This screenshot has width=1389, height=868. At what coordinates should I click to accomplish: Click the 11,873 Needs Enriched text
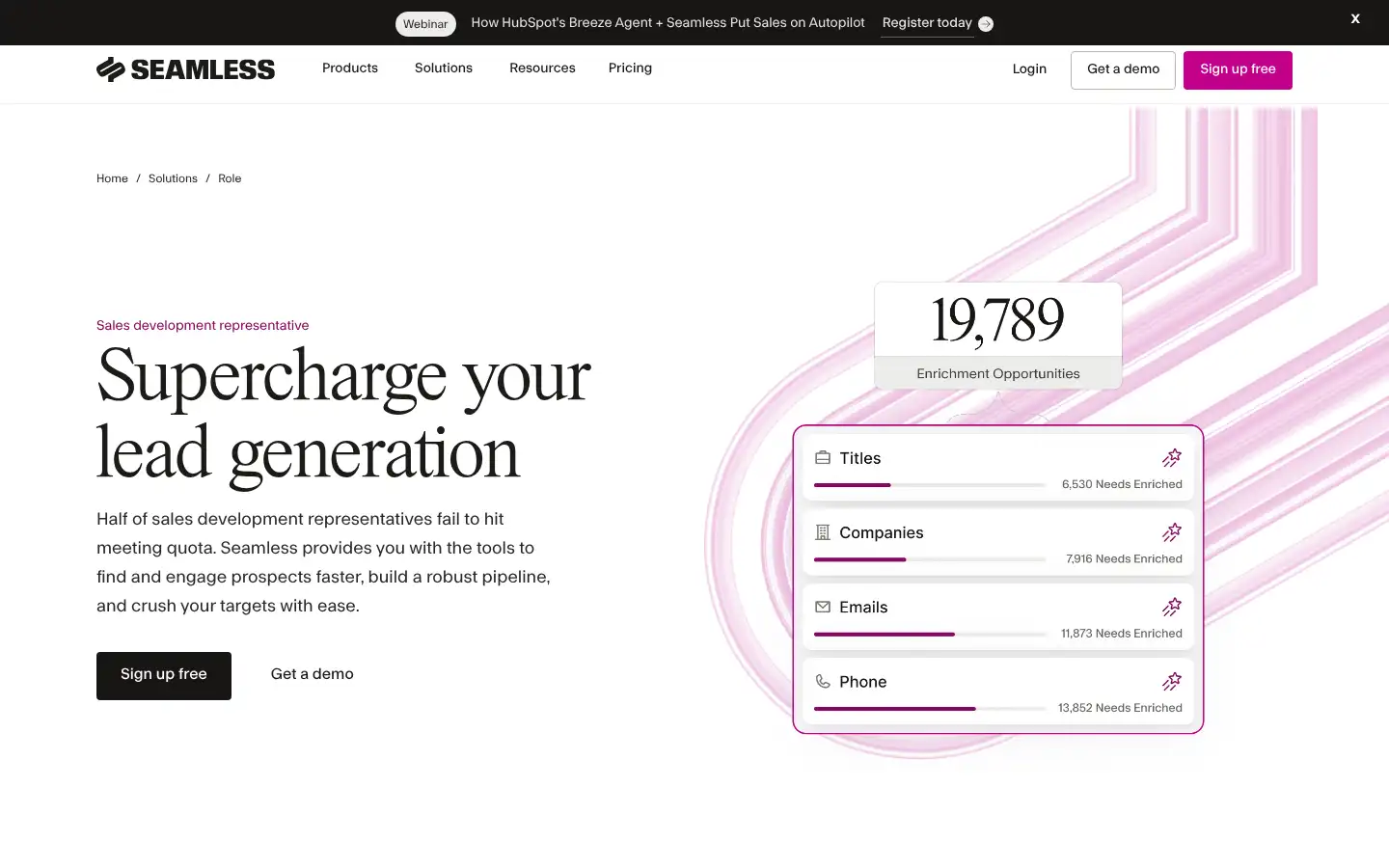1122,633
